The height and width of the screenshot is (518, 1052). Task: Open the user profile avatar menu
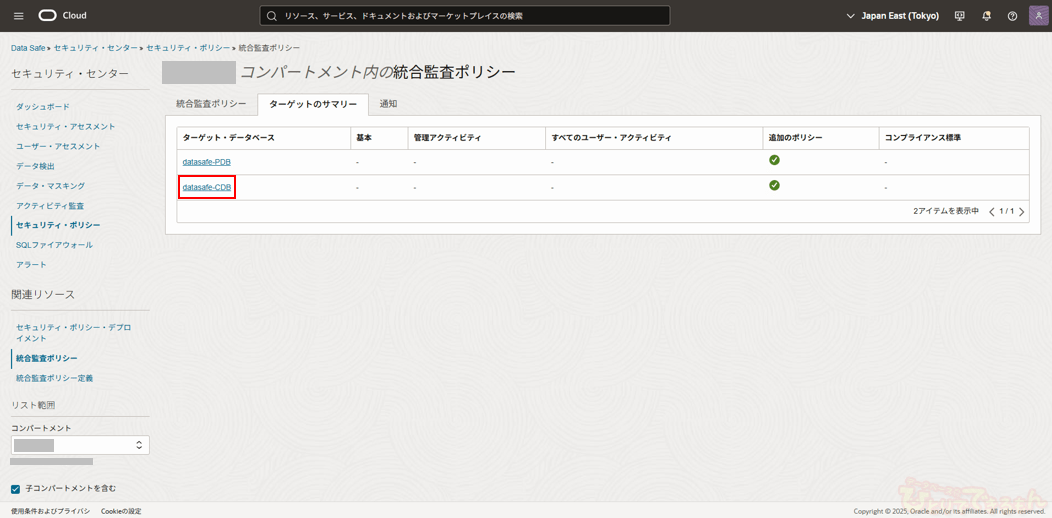click(x=1038, y=16)
